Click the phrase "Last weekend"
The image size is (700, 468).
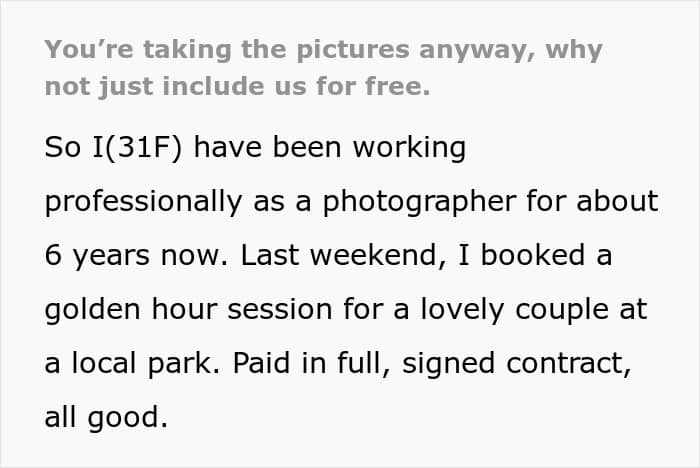pos(339,255)
